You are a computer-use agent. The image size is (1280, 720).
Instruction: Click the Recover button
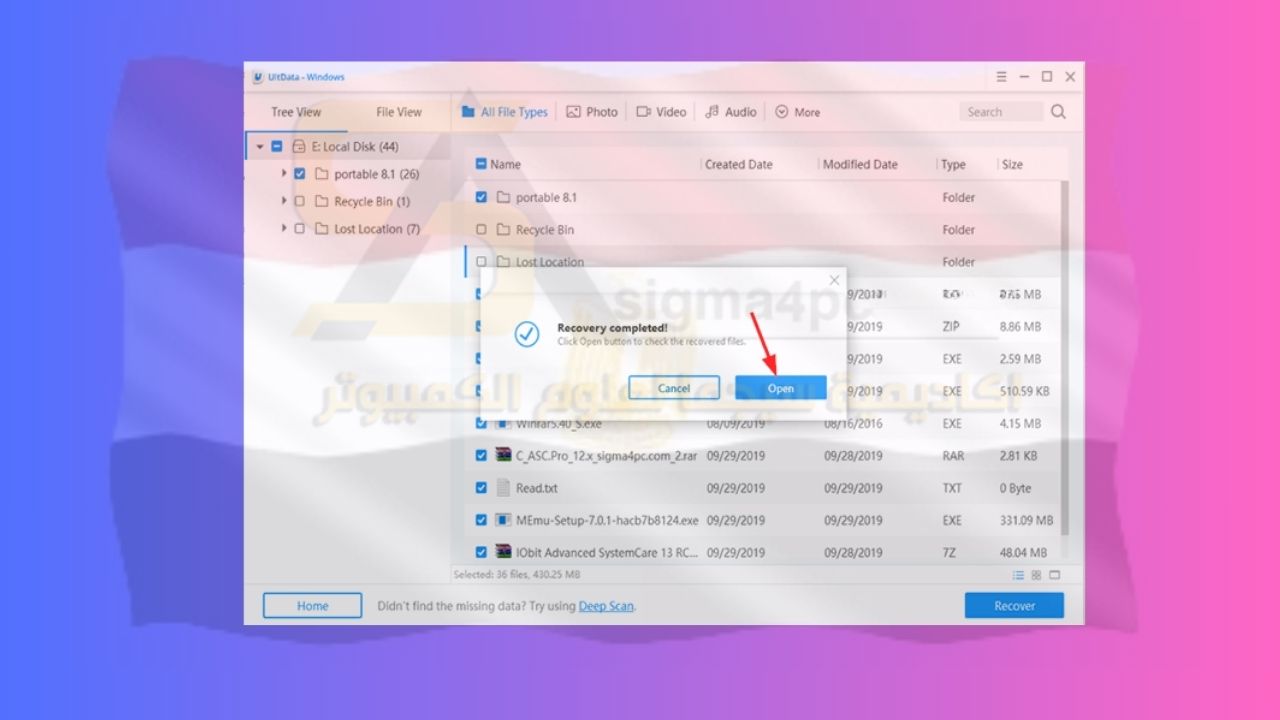click(1014, 605)
